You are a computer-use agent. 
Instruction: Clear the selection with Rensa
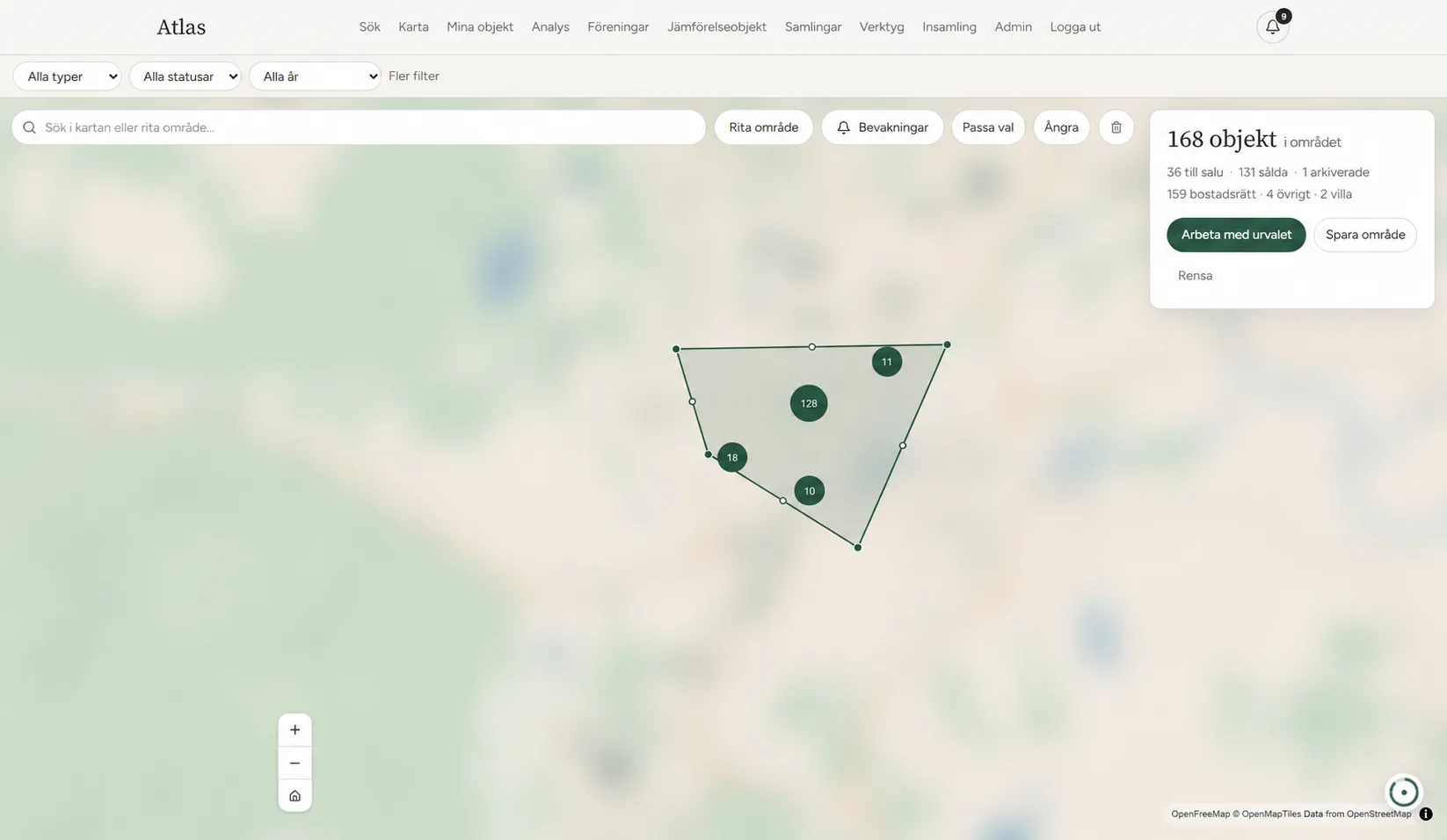[x=1195, y=276]
